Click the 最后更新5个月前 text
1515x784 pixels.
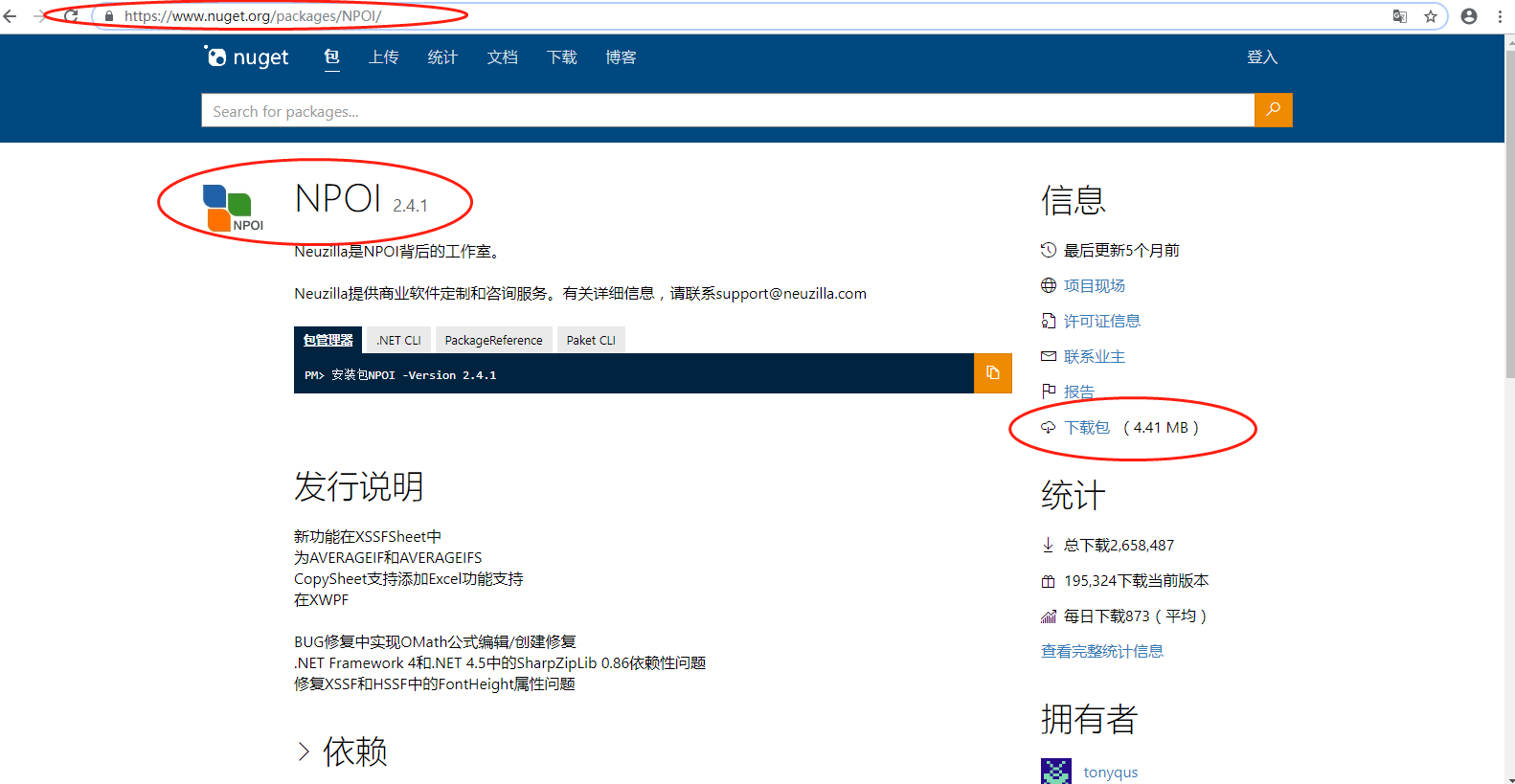tap(1121, 250)
